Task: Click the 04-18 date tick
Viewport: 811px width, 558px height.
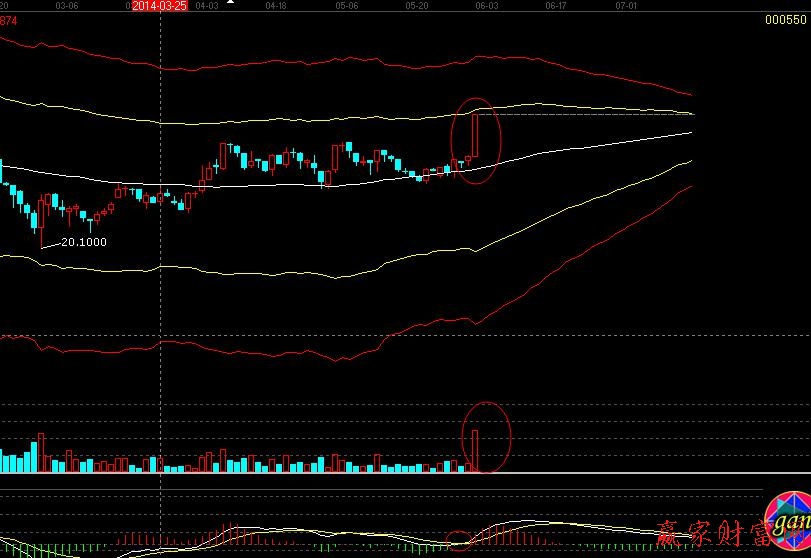Action: click(x=277, y=6)
